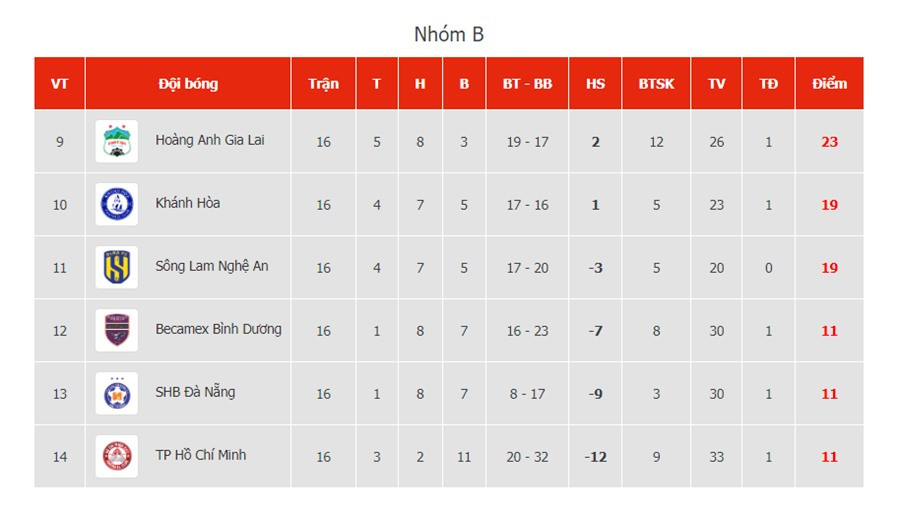900x508 pixels.
Task: Select the Trận column header
Action: click(323, 84)
